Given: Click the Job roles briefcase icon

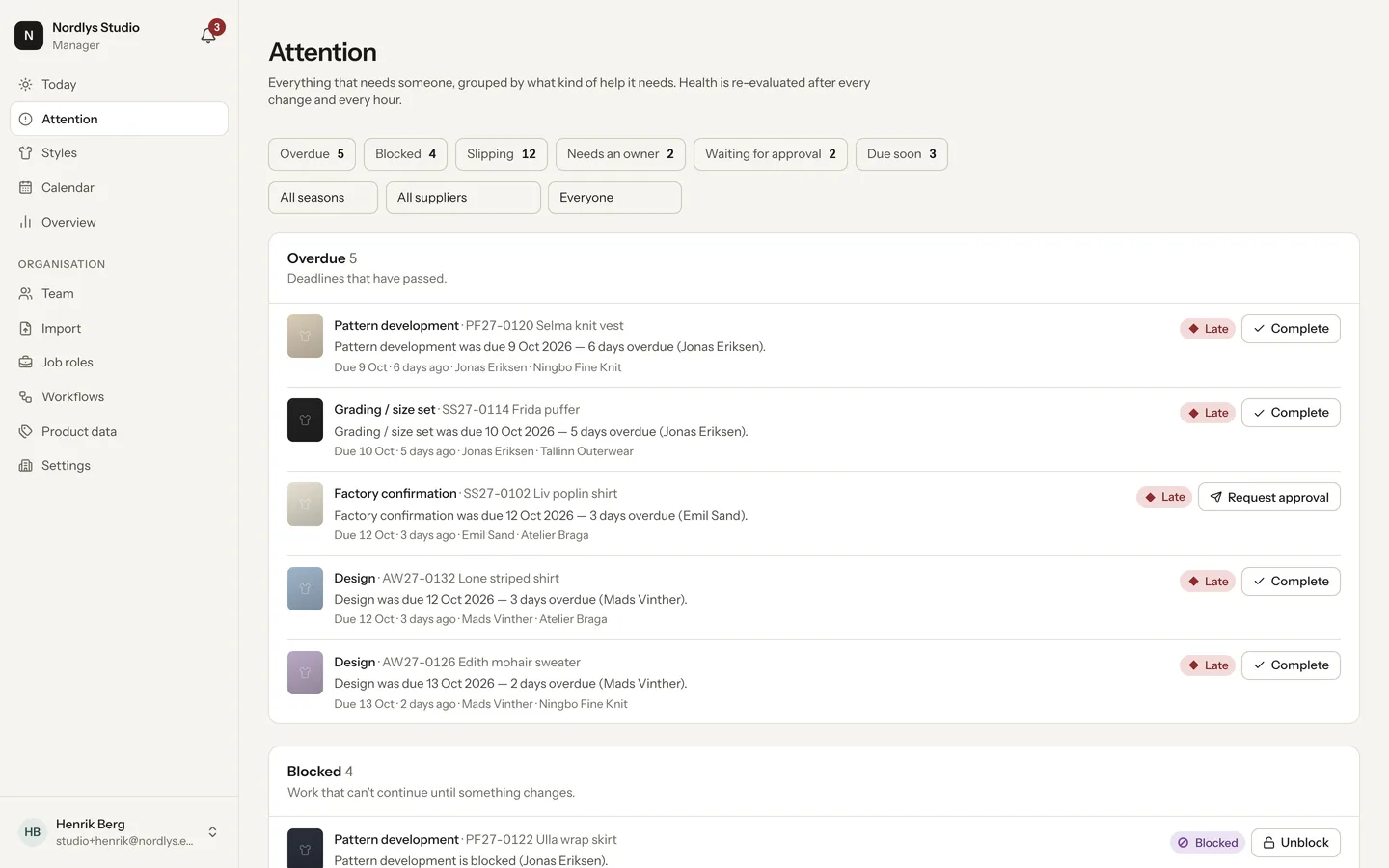Looking at the screenshot, I should (26, 363).
